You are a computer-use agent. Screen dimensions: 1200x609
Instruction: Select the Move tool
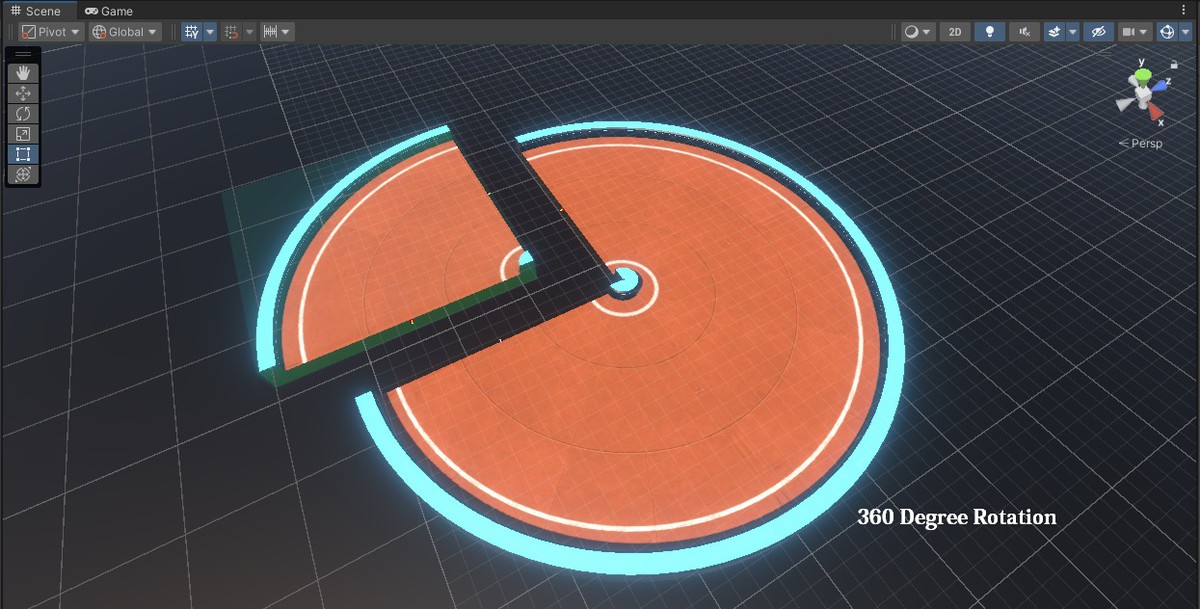pos(23,93)
